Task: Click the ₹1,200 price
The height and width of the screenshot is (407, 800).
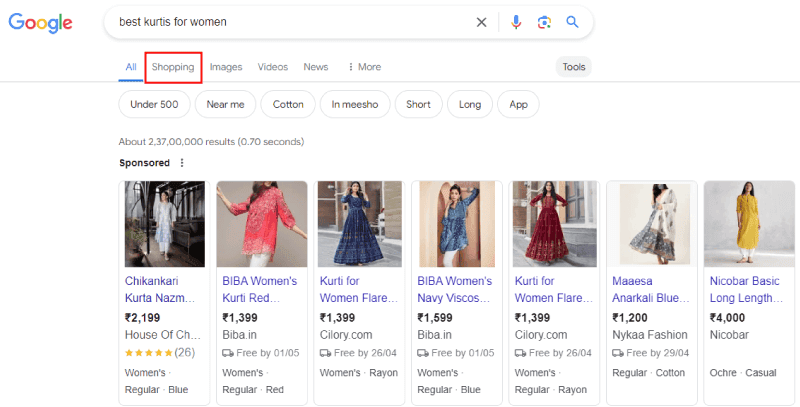Action: click(630, 318)
